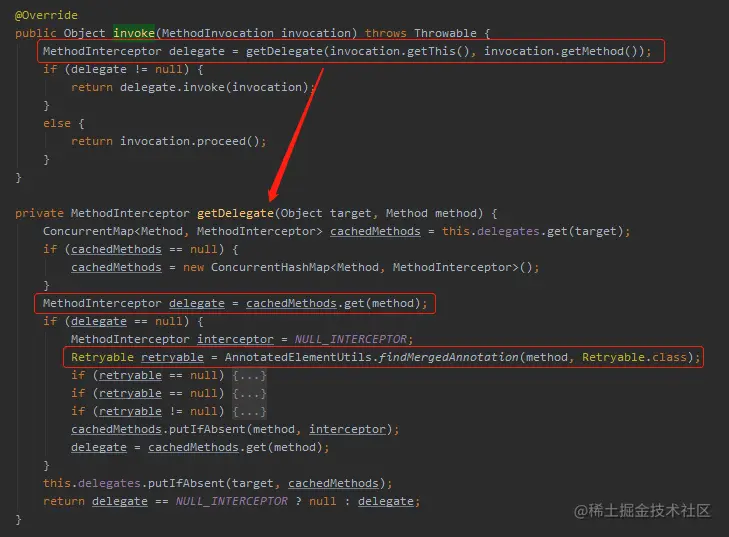Click the 'Object target' parameter
Viewport: 729px width, 537px height.
tap(326, 213)
